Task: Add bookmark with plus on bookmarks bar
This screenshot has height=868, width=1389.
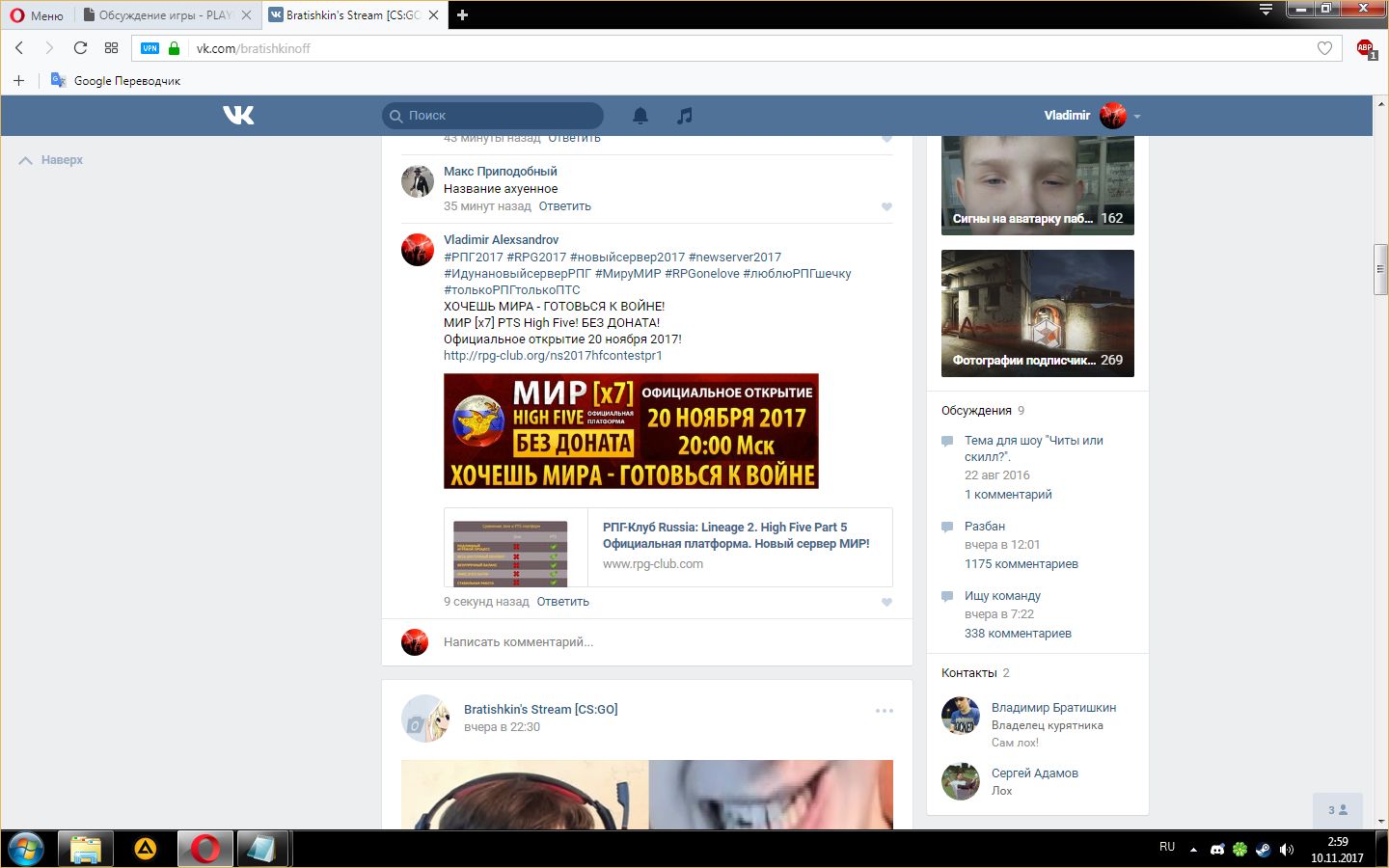Action: pos(18,80)
